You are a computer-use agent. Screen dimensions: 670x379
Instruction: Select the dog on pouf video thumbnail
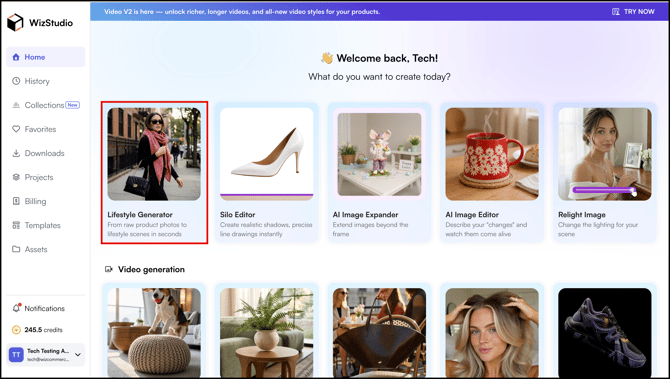point(154,332)
